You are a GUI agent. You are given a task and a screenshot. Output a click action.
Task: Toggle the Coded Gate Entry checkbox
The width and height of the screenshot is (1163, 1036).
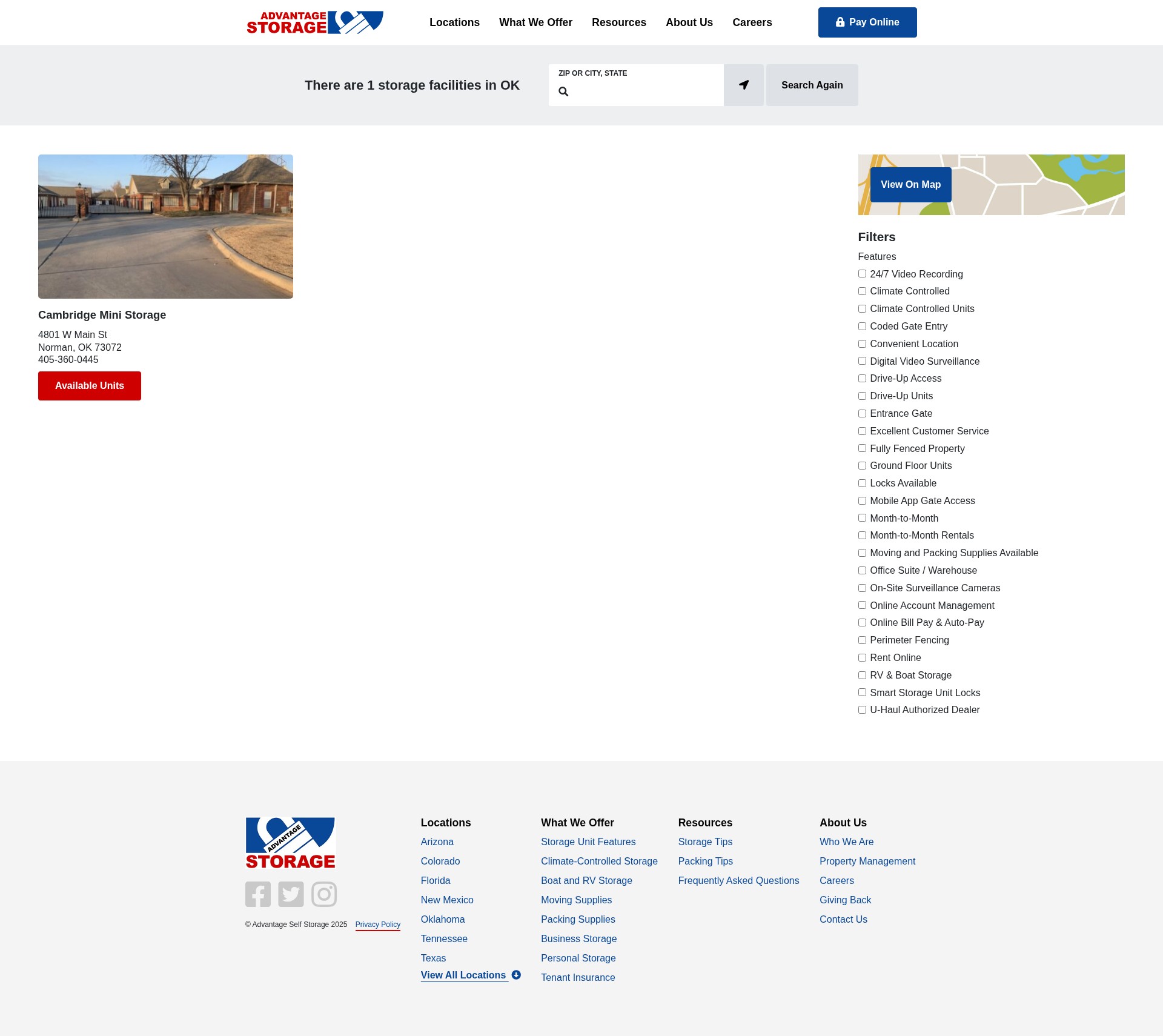pyautogui.click(x=862, y=327)
